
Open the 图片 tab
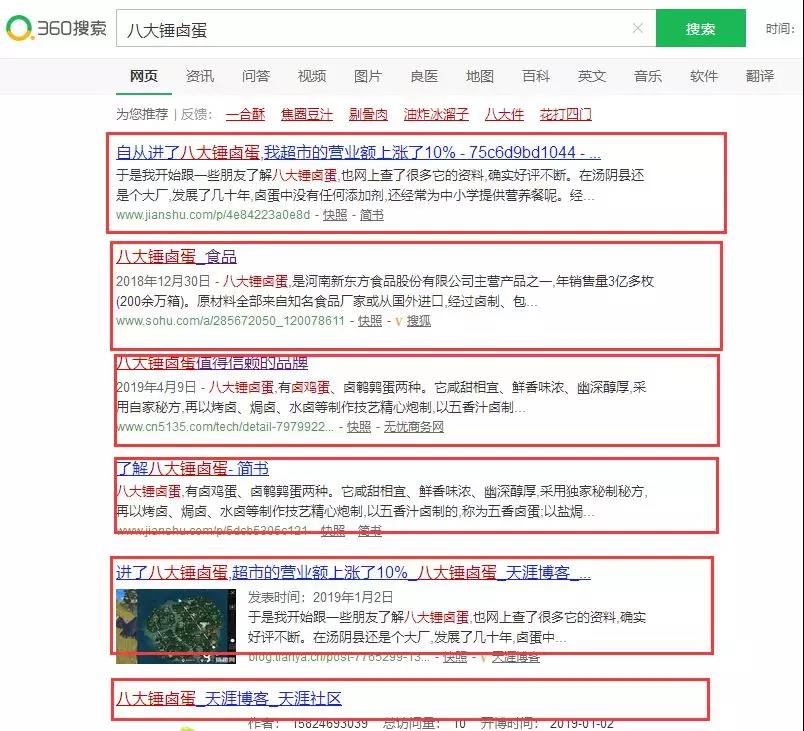point(368,76)
